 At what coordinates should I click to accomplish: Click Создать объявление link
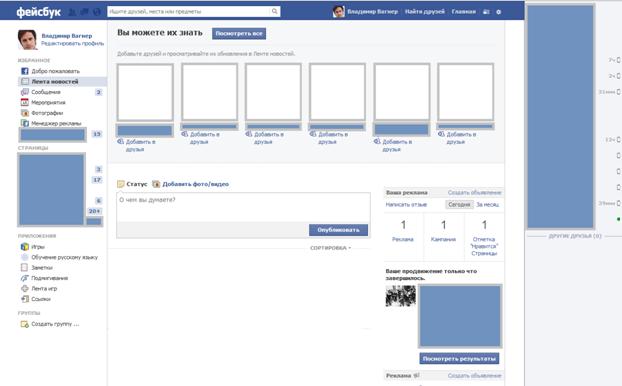(x=474, y=192)
